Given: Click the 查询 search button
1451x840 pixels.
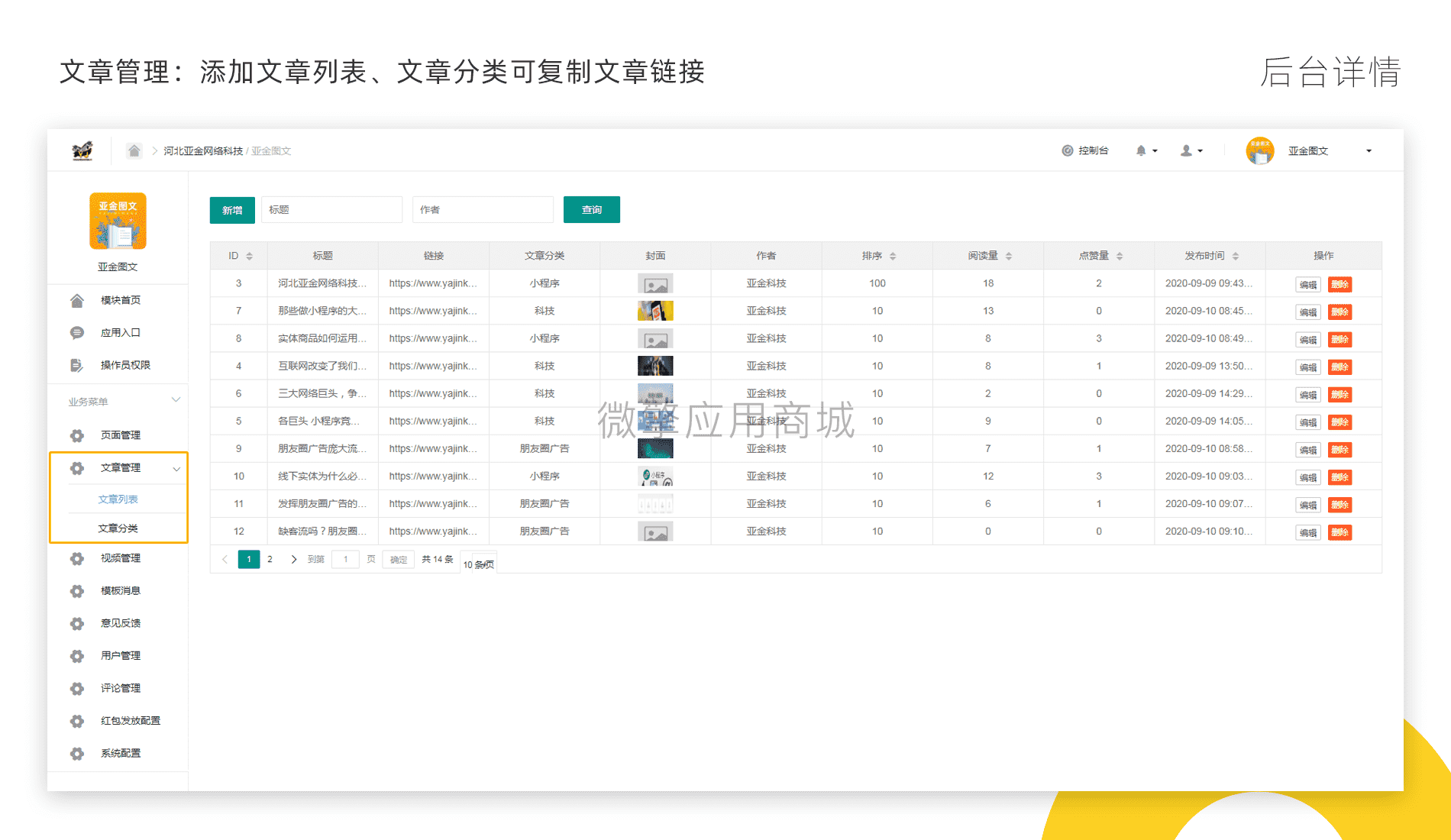Looking at the screenshot, I should pos(592,210).
